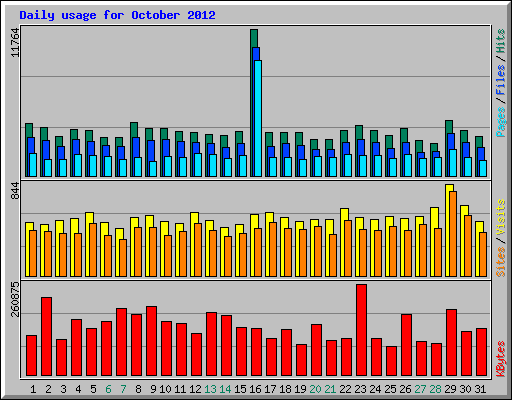Click the red KBytes bar for day 19

tap(301, 360)
